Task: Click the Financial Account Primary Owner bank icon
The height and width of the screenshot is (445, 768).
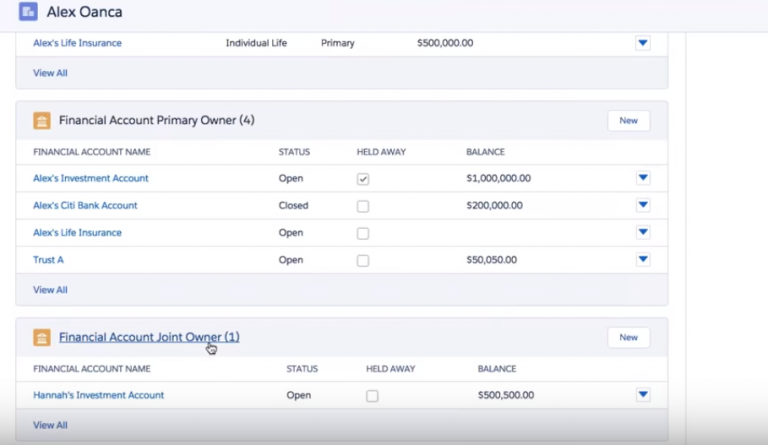Action: click(42, 120)
